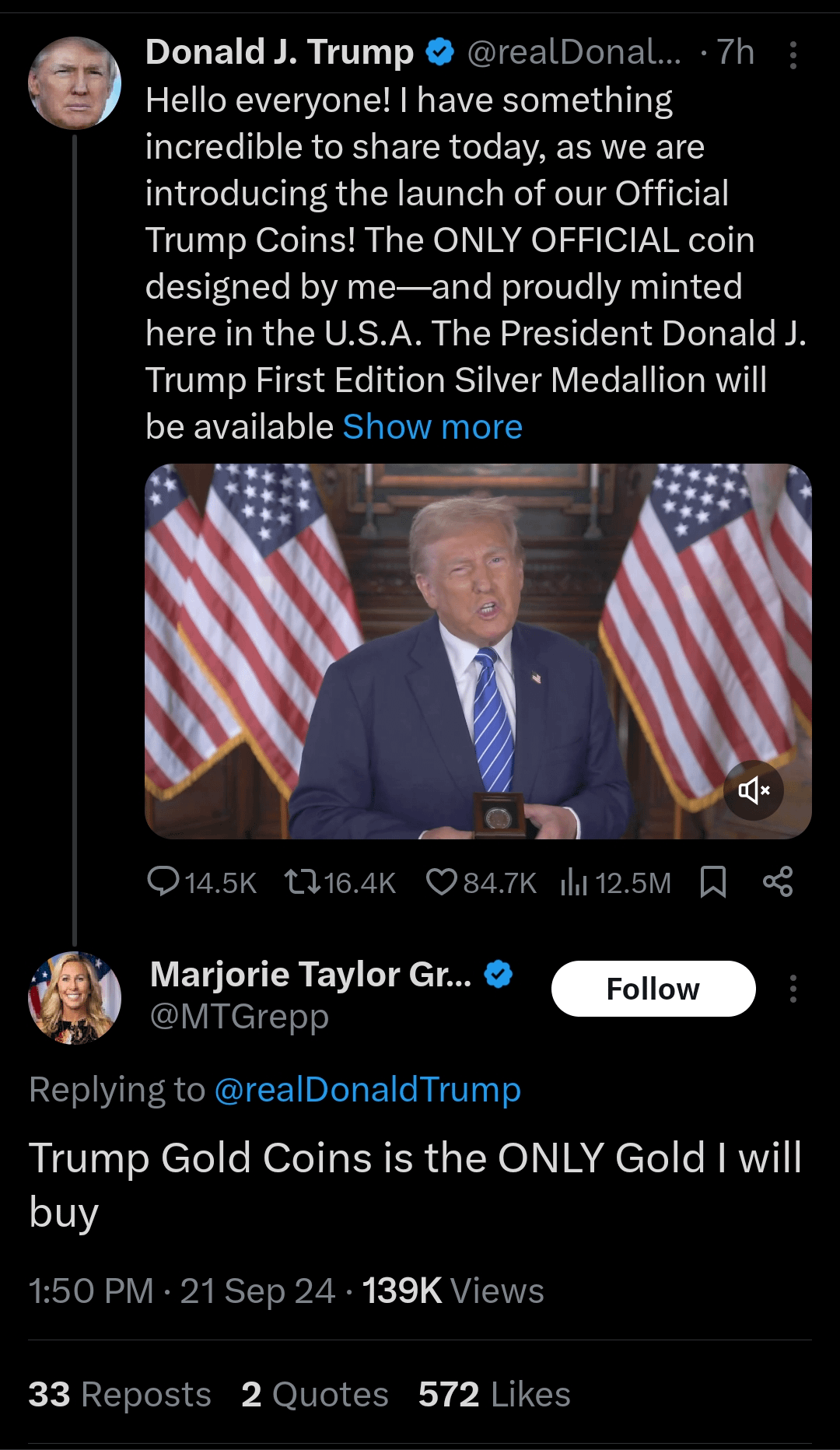Open the @MTGrepp profile avatar
This screenshot has width=840, height=1450.
[75, 998]
